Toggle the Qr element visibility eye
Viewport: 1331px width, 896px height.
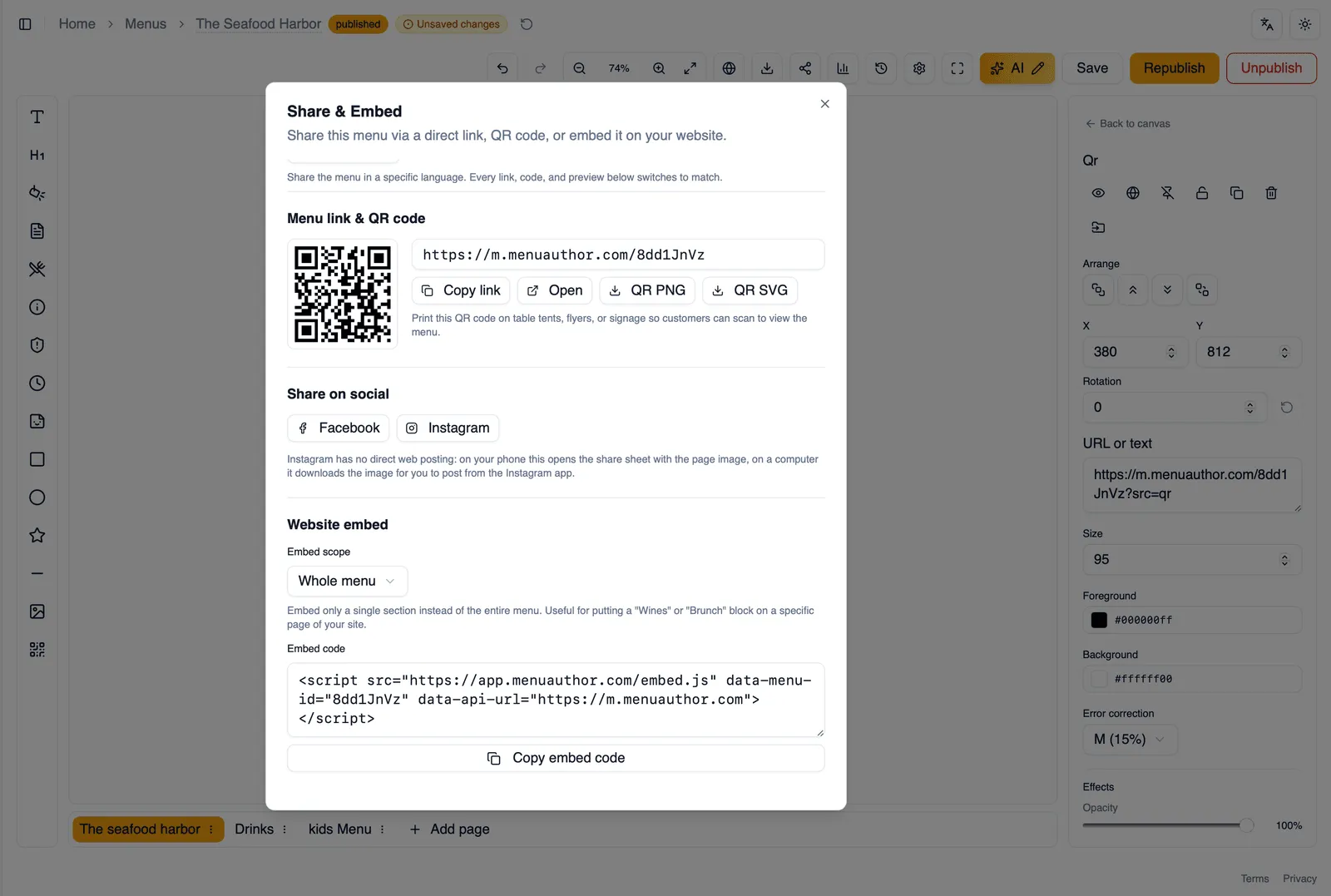(x=1098, y=193)
